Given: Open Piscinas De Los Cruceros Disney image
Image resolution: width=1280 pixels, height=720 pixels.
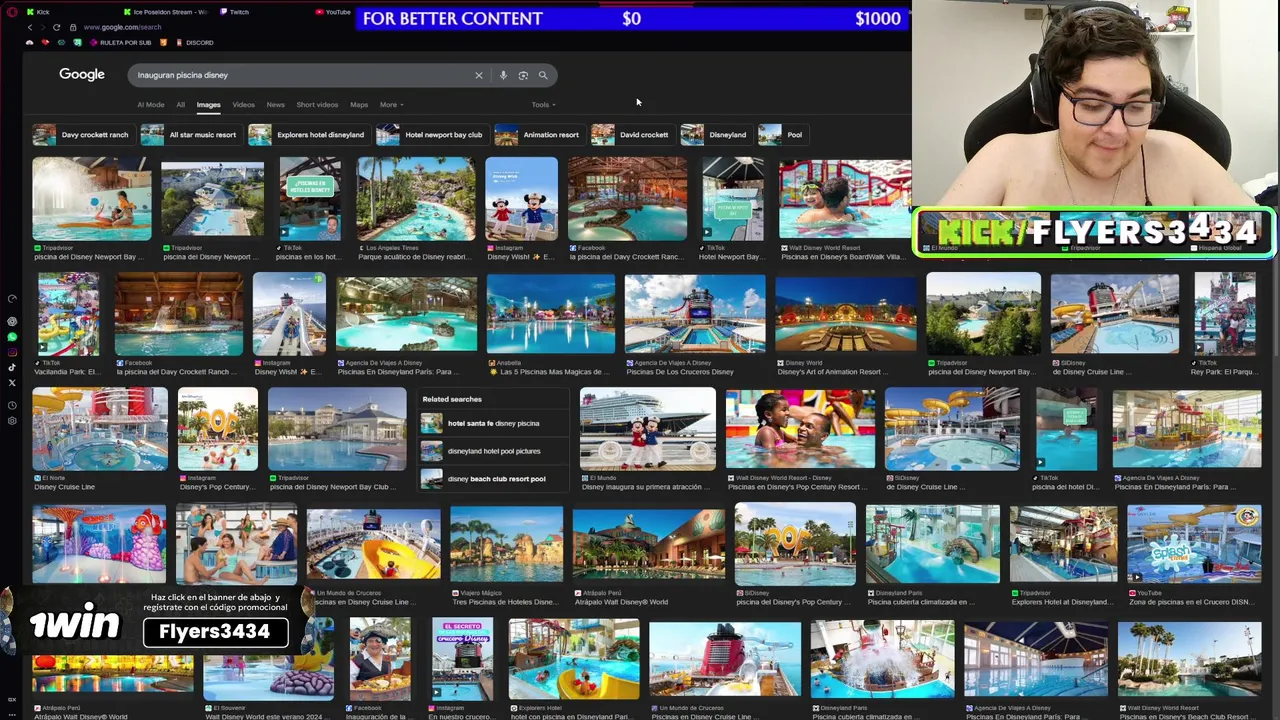Looking at the screenshot, I should point(695,315).
